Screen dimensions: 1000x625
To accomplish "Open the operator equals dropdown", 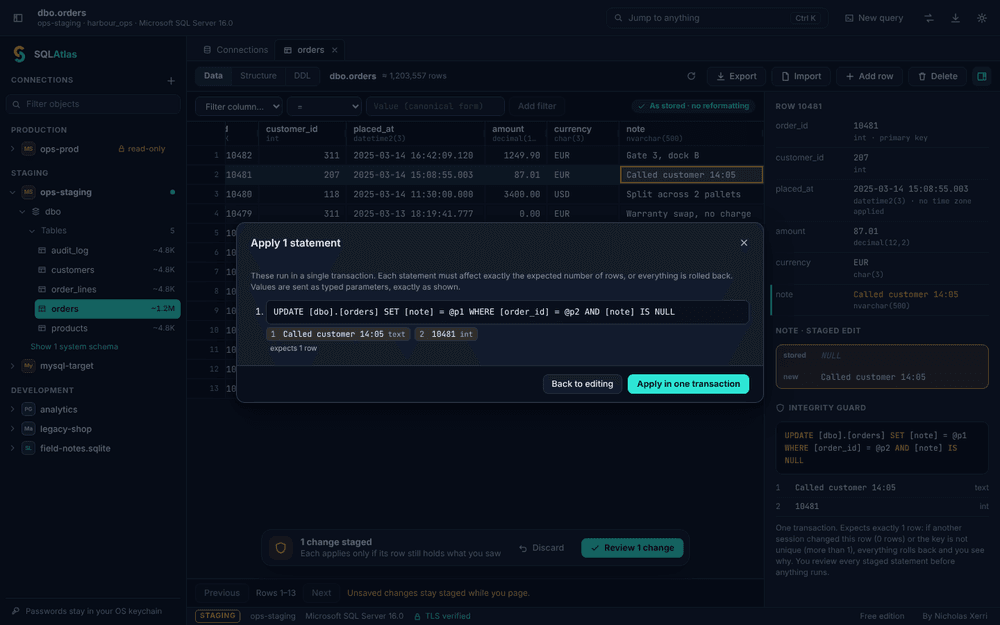I will click(x=324, y=107).
